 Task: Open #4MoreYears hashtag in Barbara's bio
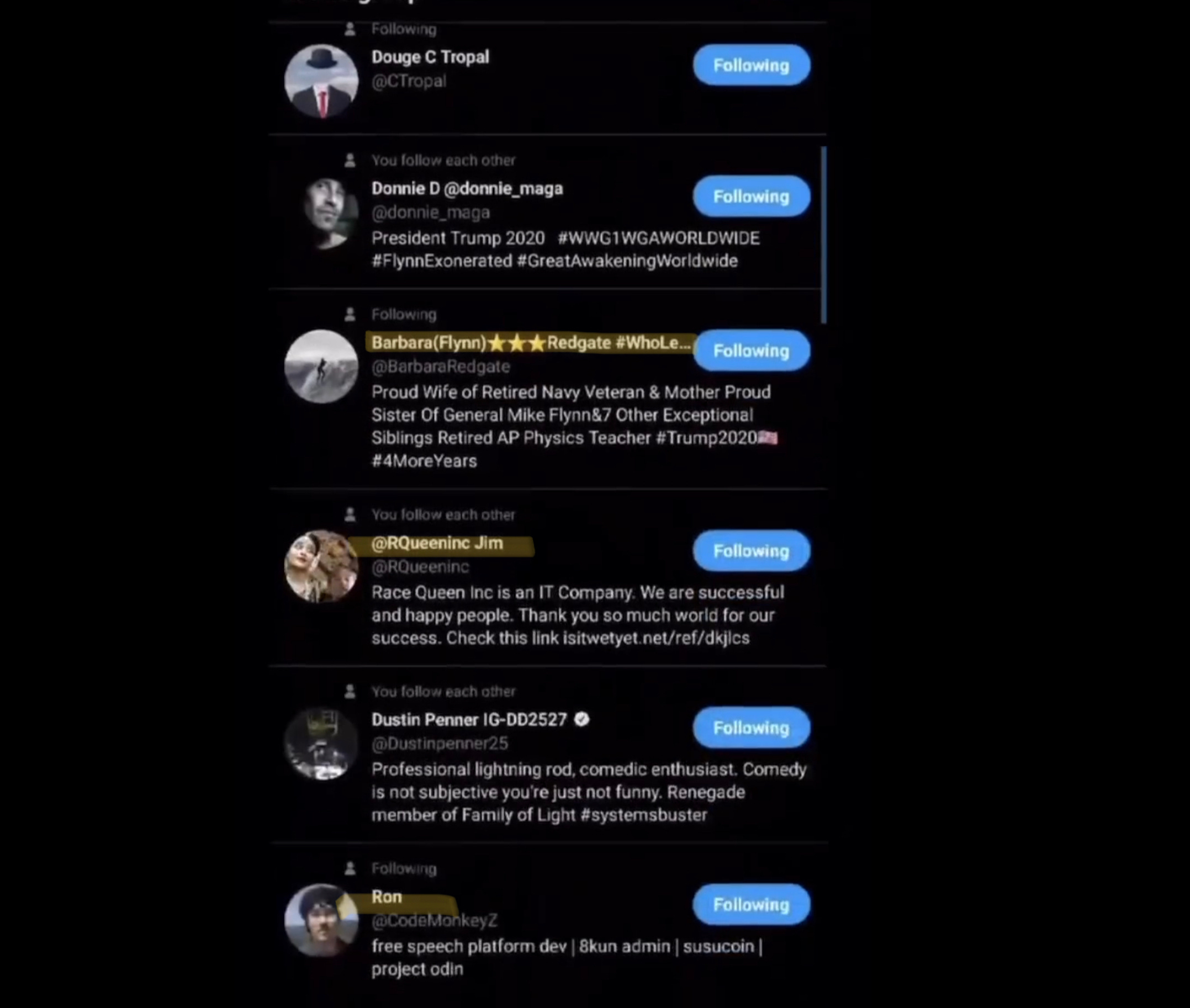point(424,461)
